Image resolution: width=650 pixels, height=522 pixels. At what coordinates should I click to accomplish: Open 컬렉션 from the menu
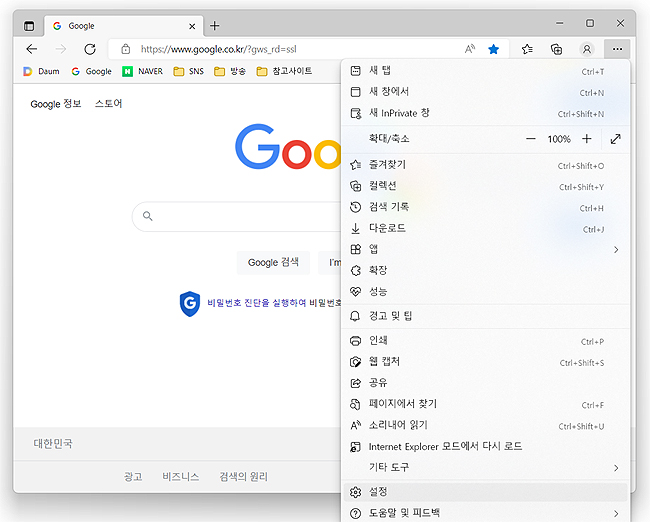(484, 186)
